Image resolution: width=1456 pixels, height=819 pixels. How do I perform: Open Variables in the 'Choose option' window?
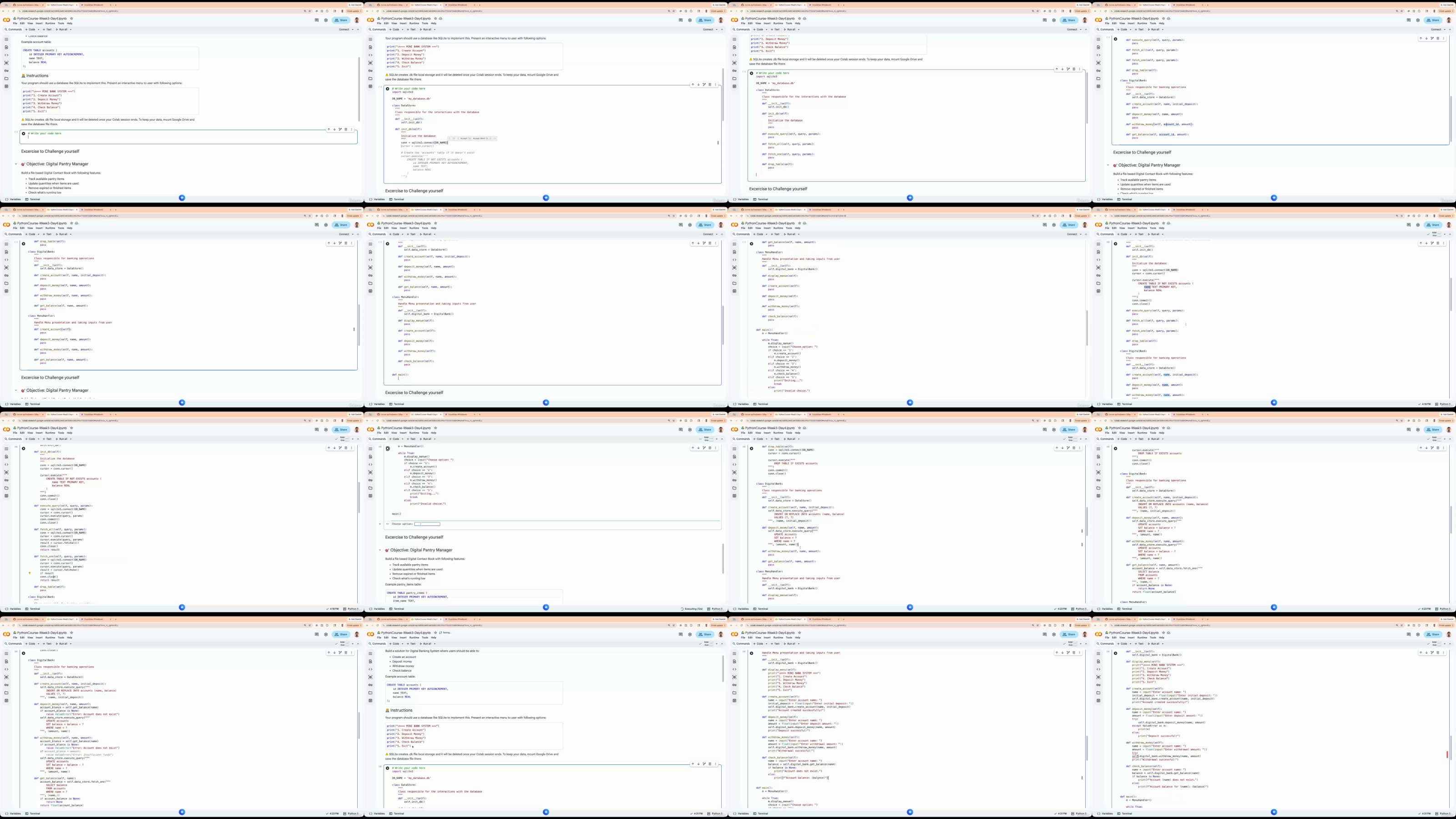pyautogui.click(x=378, y=609)
